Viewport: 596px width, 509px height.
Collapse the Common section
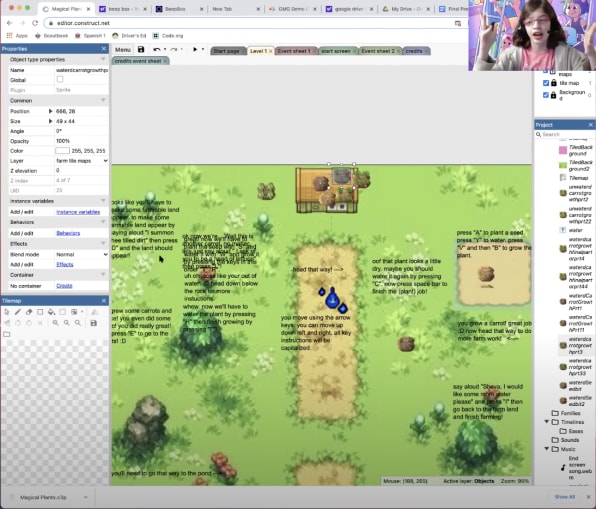[x=103, y=100]
